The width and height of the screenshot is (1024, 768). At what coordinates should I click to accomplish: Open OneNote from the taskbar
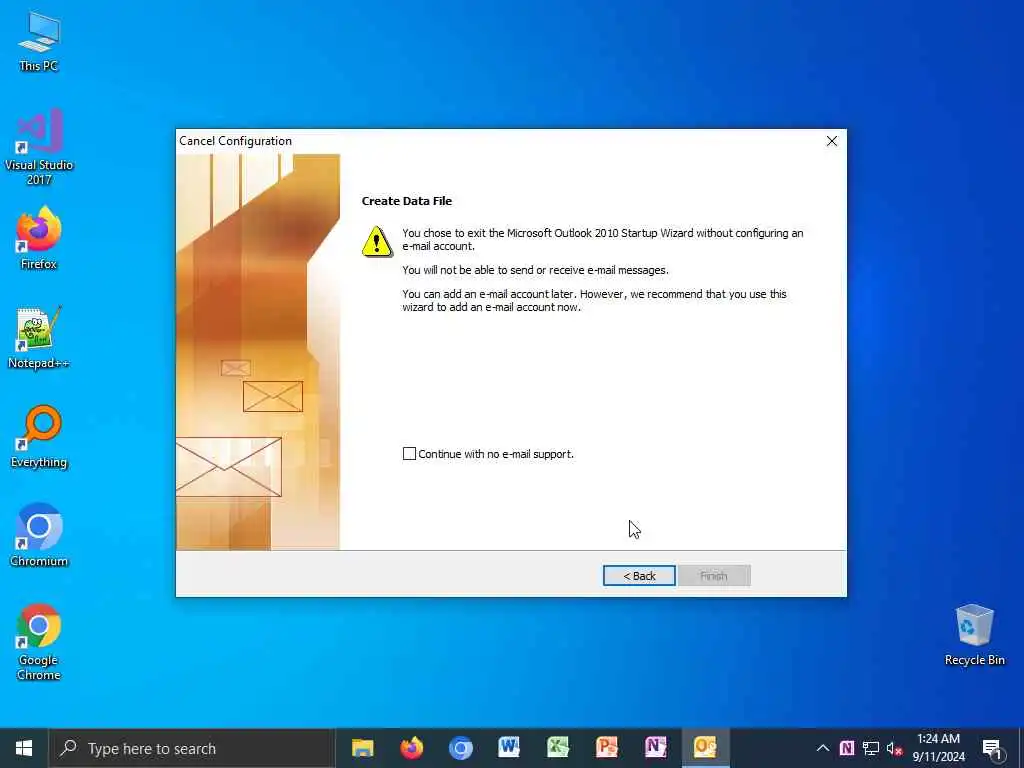pyautogui.click(x=656, y=748)
